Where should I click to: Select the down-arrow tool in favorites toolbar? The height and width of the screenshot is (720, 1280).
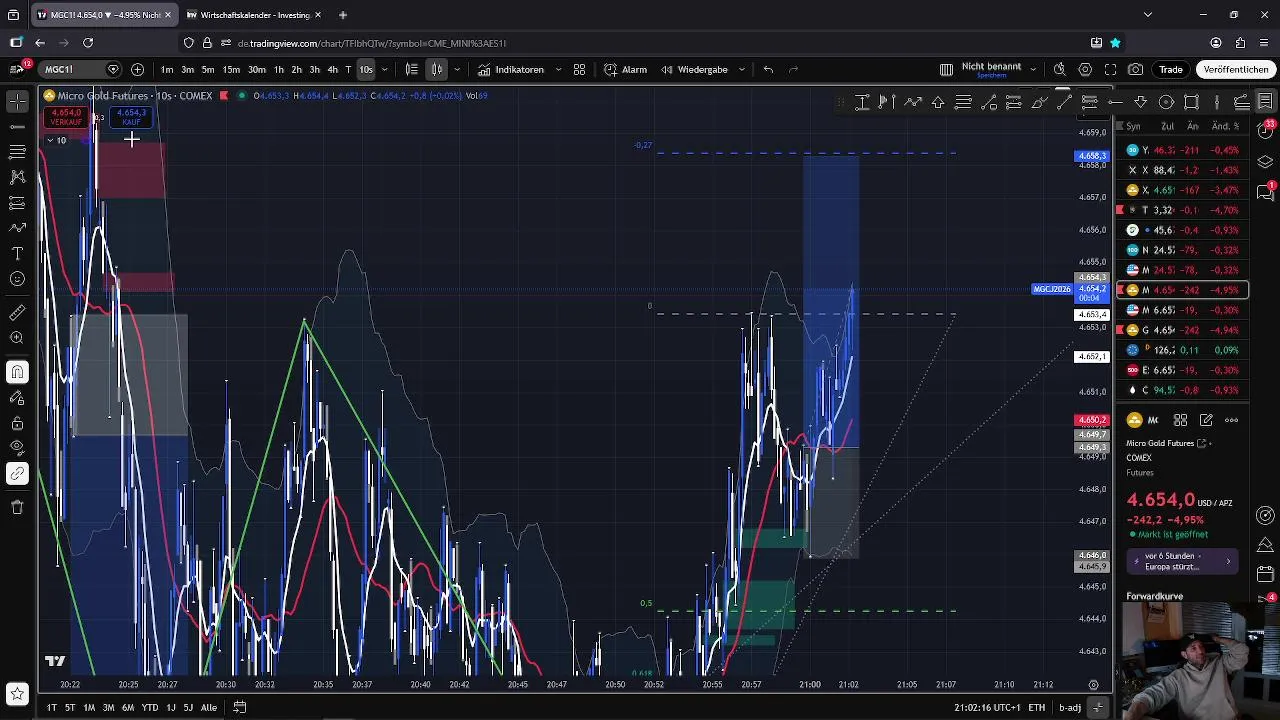click(x=1141, y=102)
